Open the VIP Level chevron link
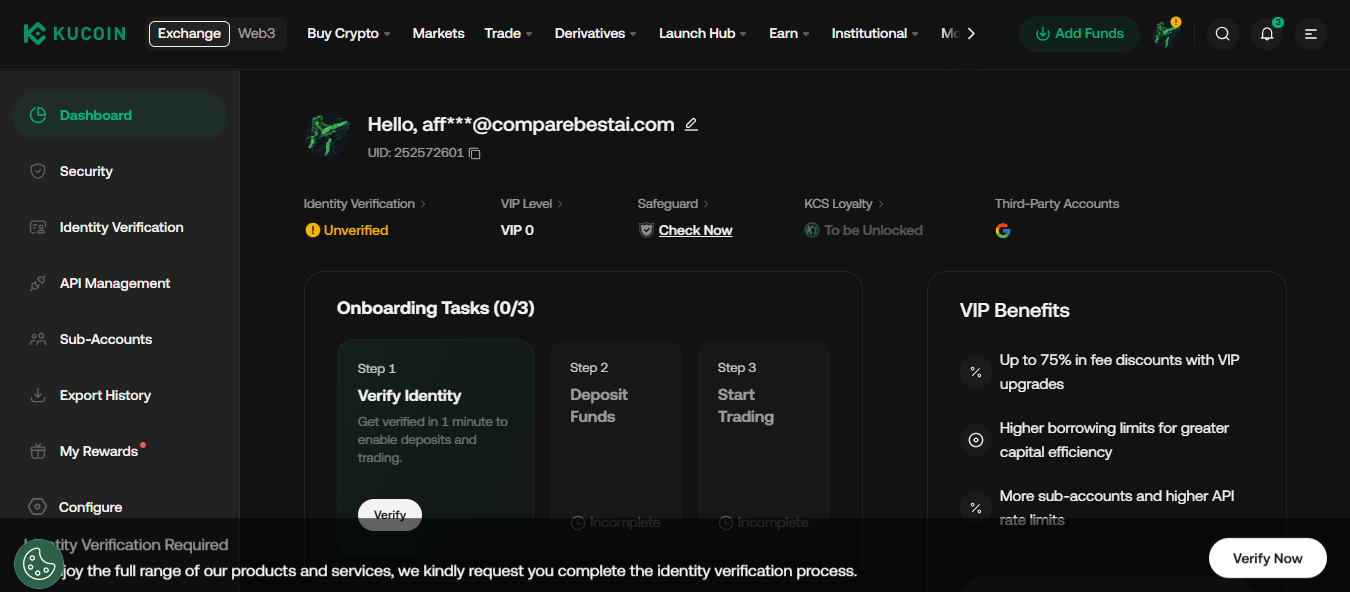This screenshot has width=1350, height=592. (x=560, y=204)
